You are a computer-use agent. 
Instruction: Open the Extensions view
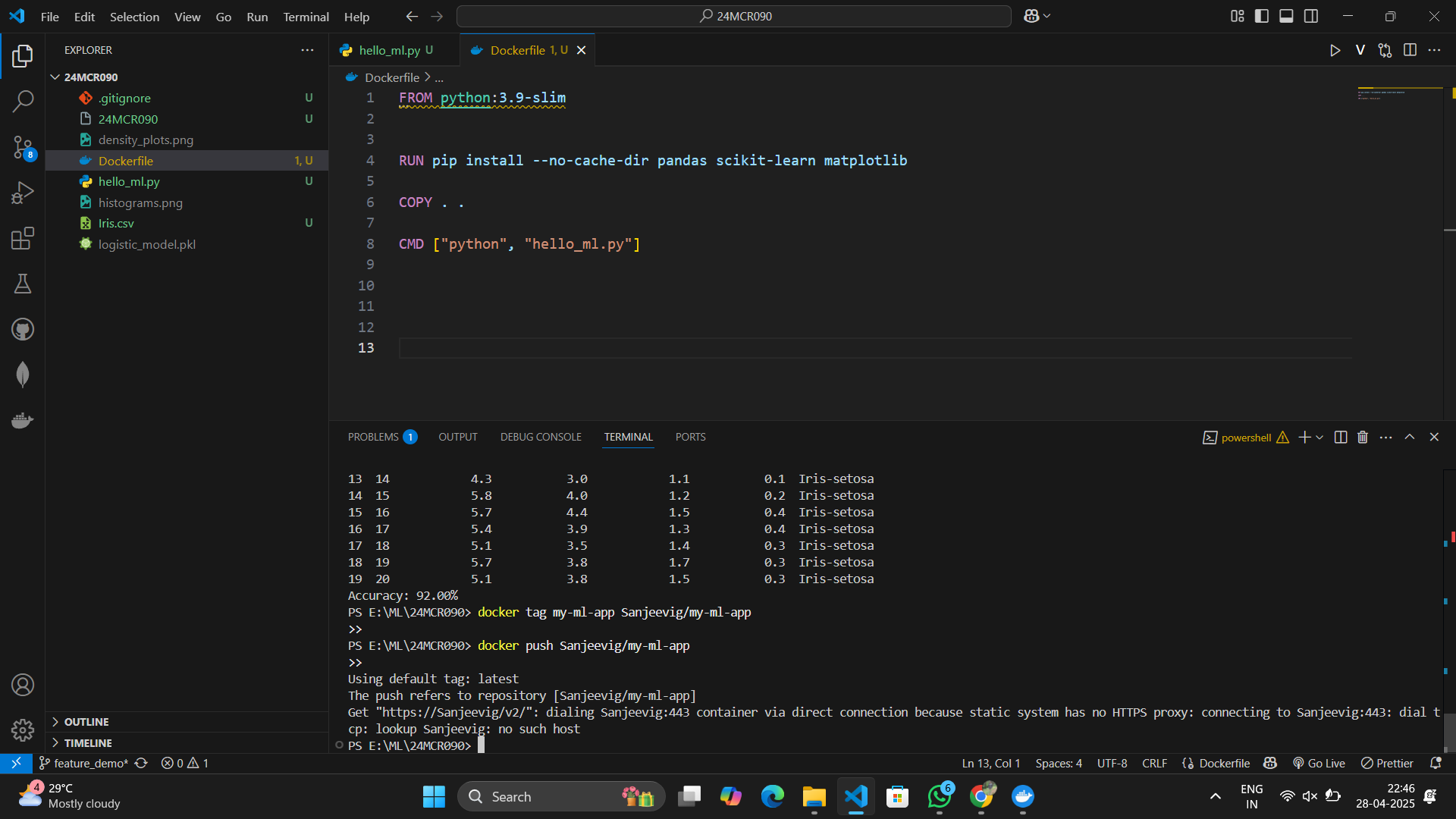23,238
